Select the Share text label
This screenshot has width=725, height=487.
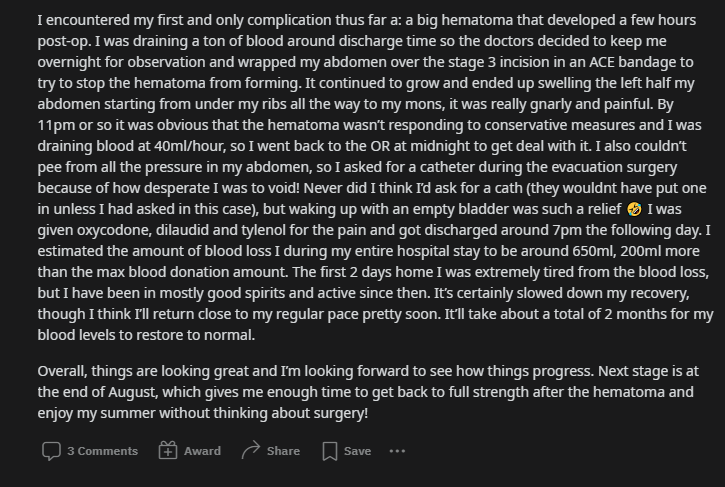(283, 451)
